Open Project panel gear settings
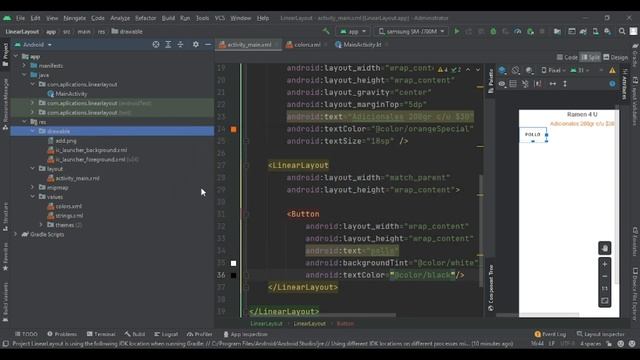640x360 pixels. 196,44
